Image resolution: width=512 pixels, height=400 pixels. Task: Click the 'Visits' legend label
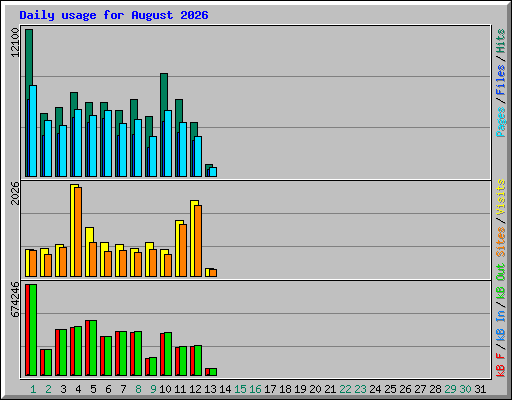(x=500, y=197)
